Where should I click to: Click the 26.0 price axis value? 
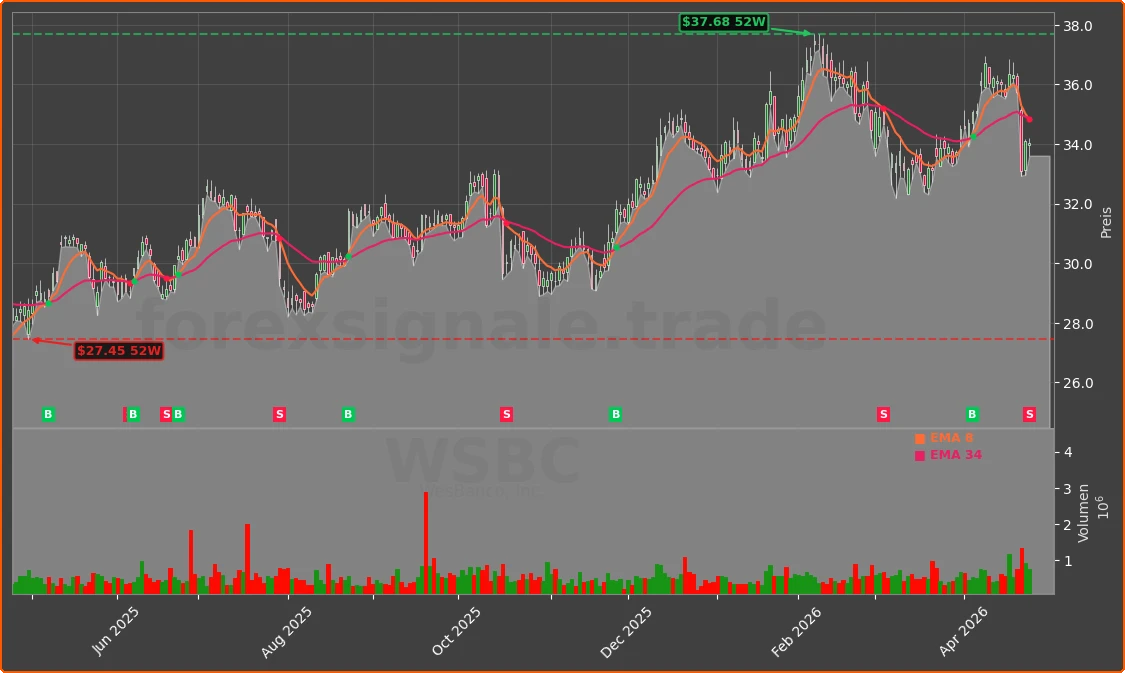[1078, 383]
